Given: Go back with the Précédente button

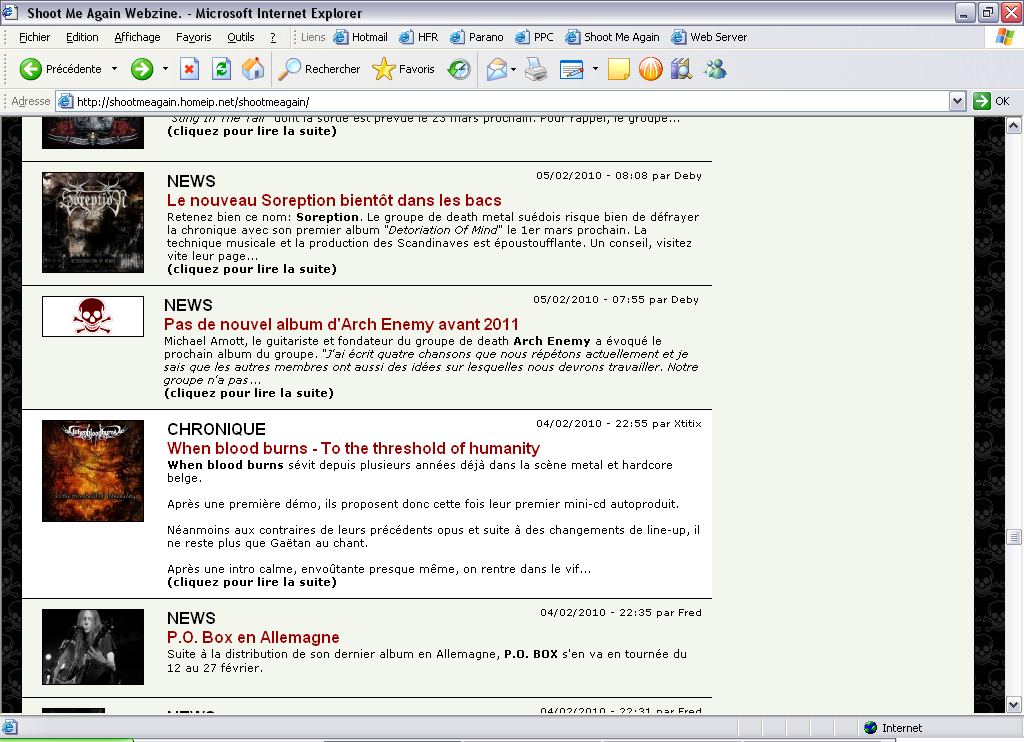Looking at the screenshot, I should pos(60,69).
